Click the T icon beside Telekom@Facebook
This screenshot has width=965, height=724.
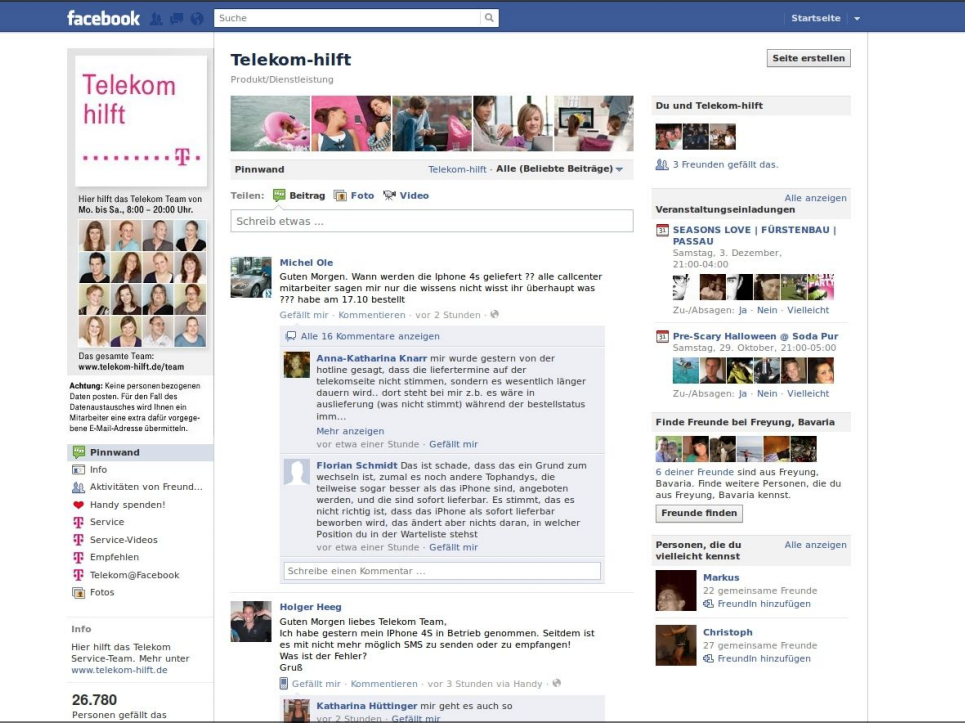(78, 575)
